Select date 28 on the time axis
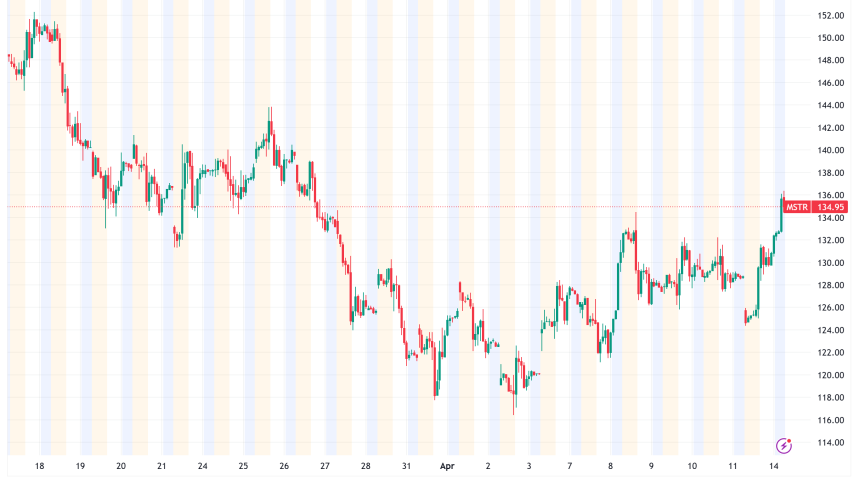Image resolution: width=852 pixels, height=485 pixels. point(366,466)
